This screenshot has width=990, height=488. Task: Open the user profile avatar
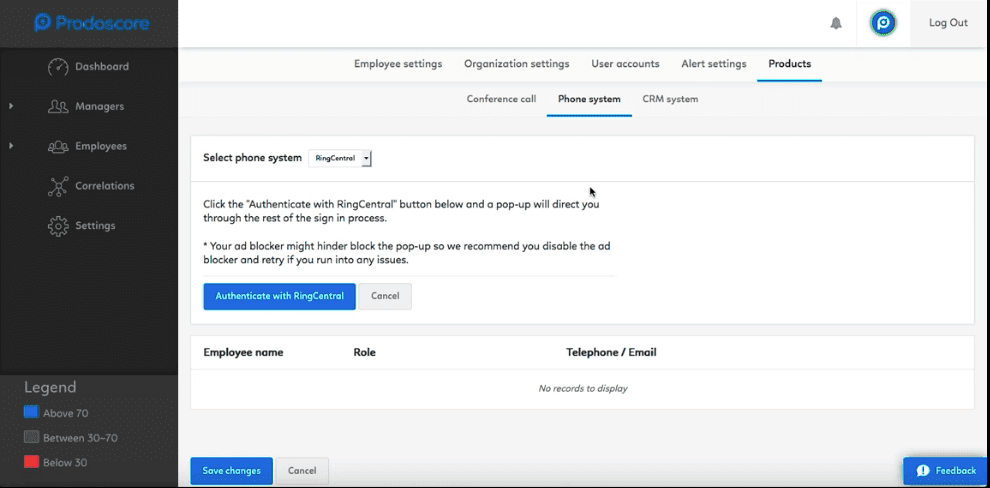pos(883,23)
